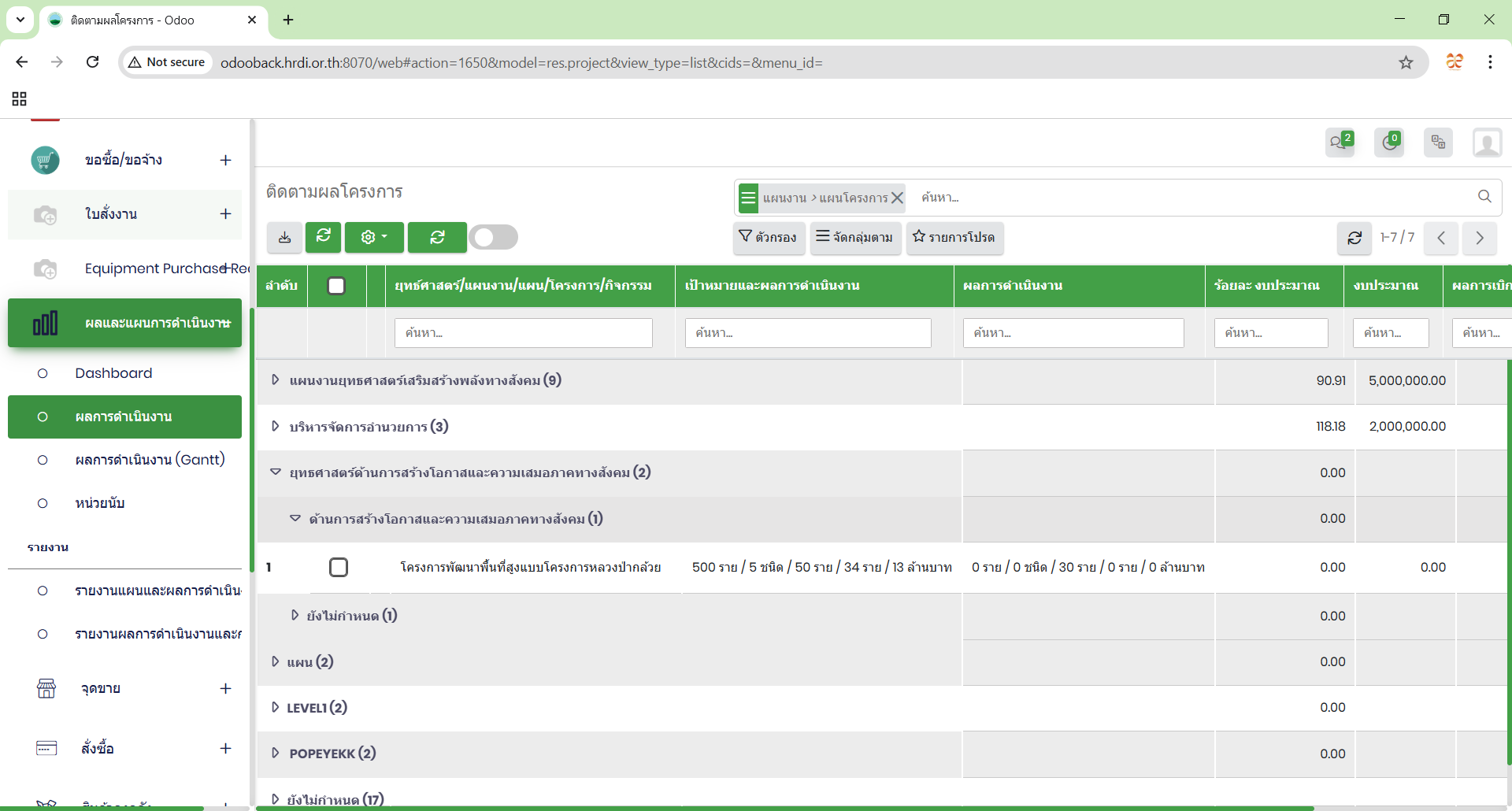
Task: Open Dashboard in the sidebar menu
Action: [x=113, y=373]
